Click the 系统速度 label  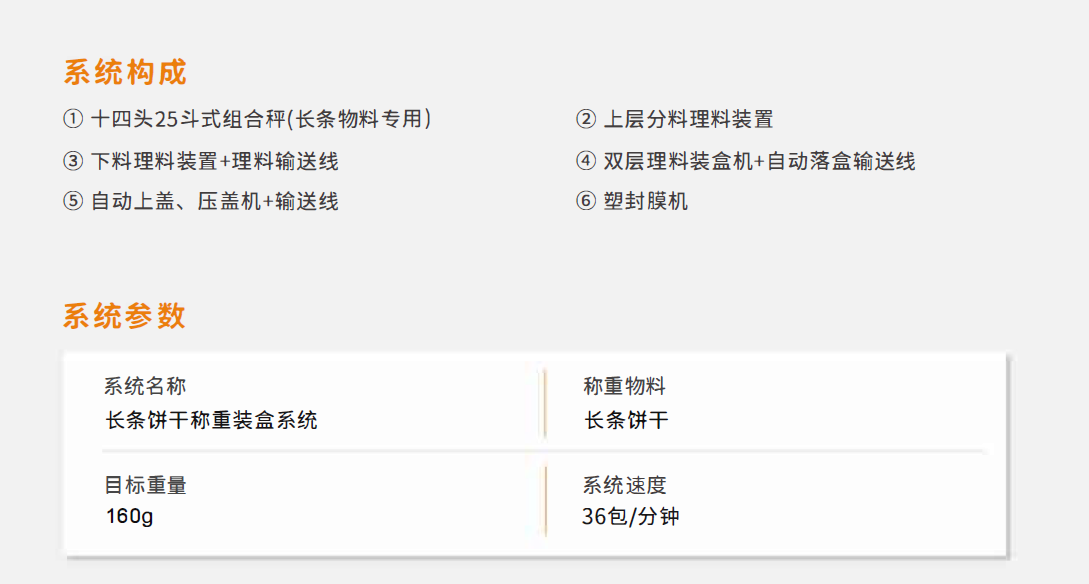pyautogui.click(x=624, y=485)
